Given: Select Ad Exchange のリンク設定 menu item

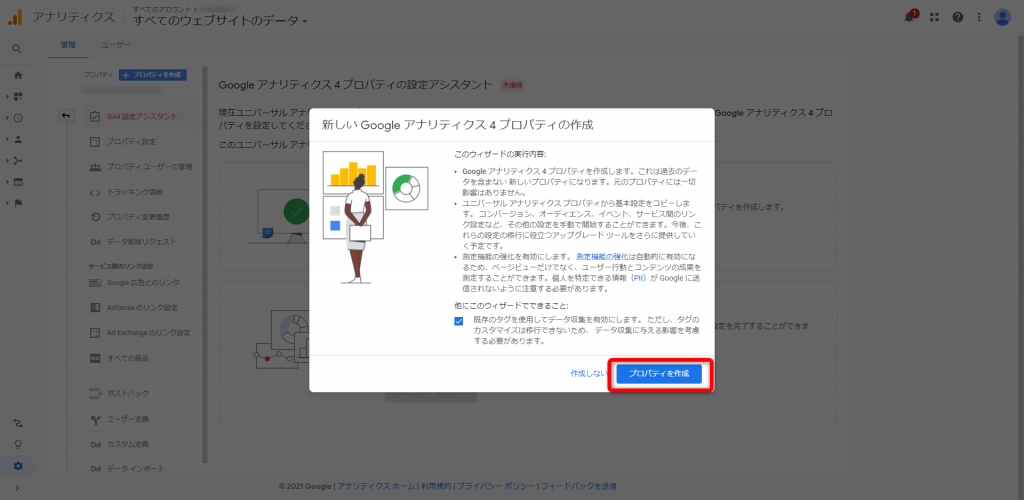Looking at the screenshot, I should [x=142, y=333].
